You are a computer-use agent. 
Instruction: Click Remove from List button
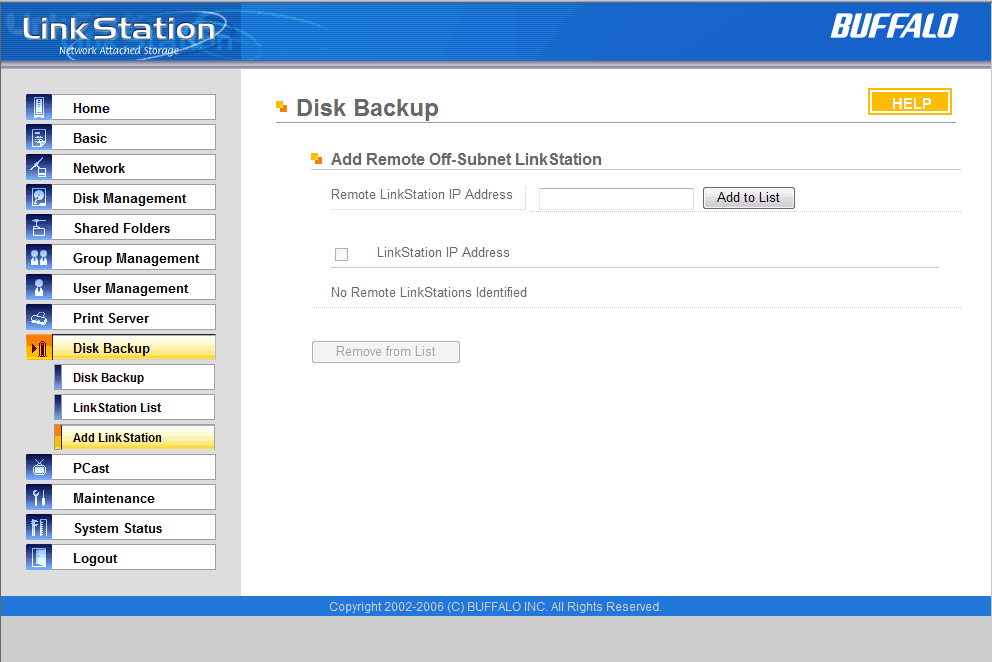point(386,352)
